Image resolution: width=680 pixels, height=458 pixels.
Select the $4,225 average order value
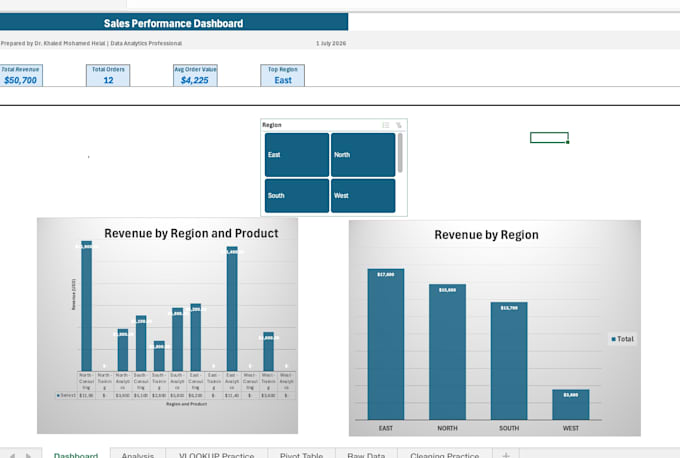coord(195,80)
